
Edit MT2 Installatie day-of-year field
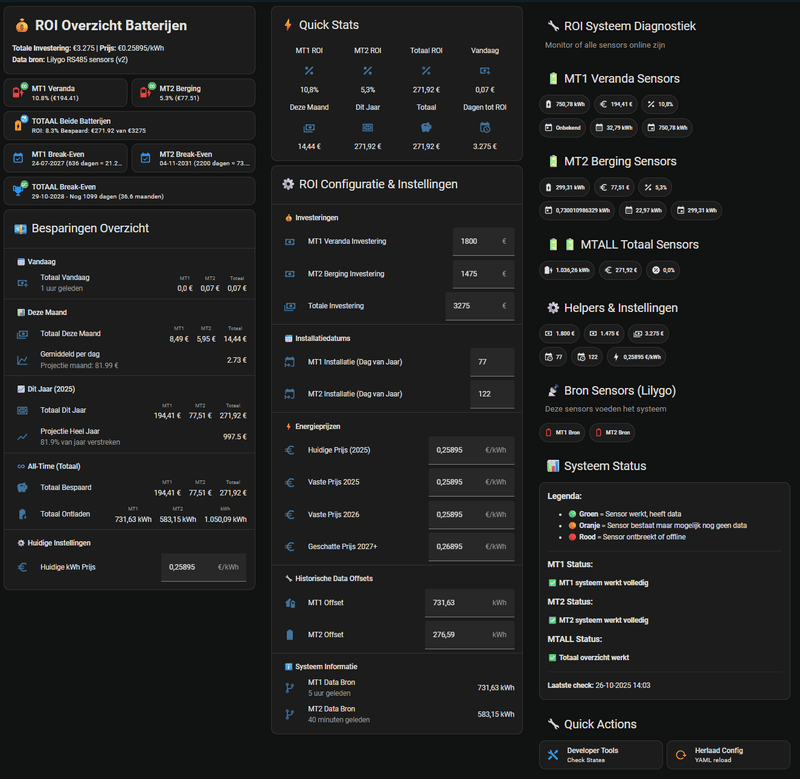coord(492,394)
